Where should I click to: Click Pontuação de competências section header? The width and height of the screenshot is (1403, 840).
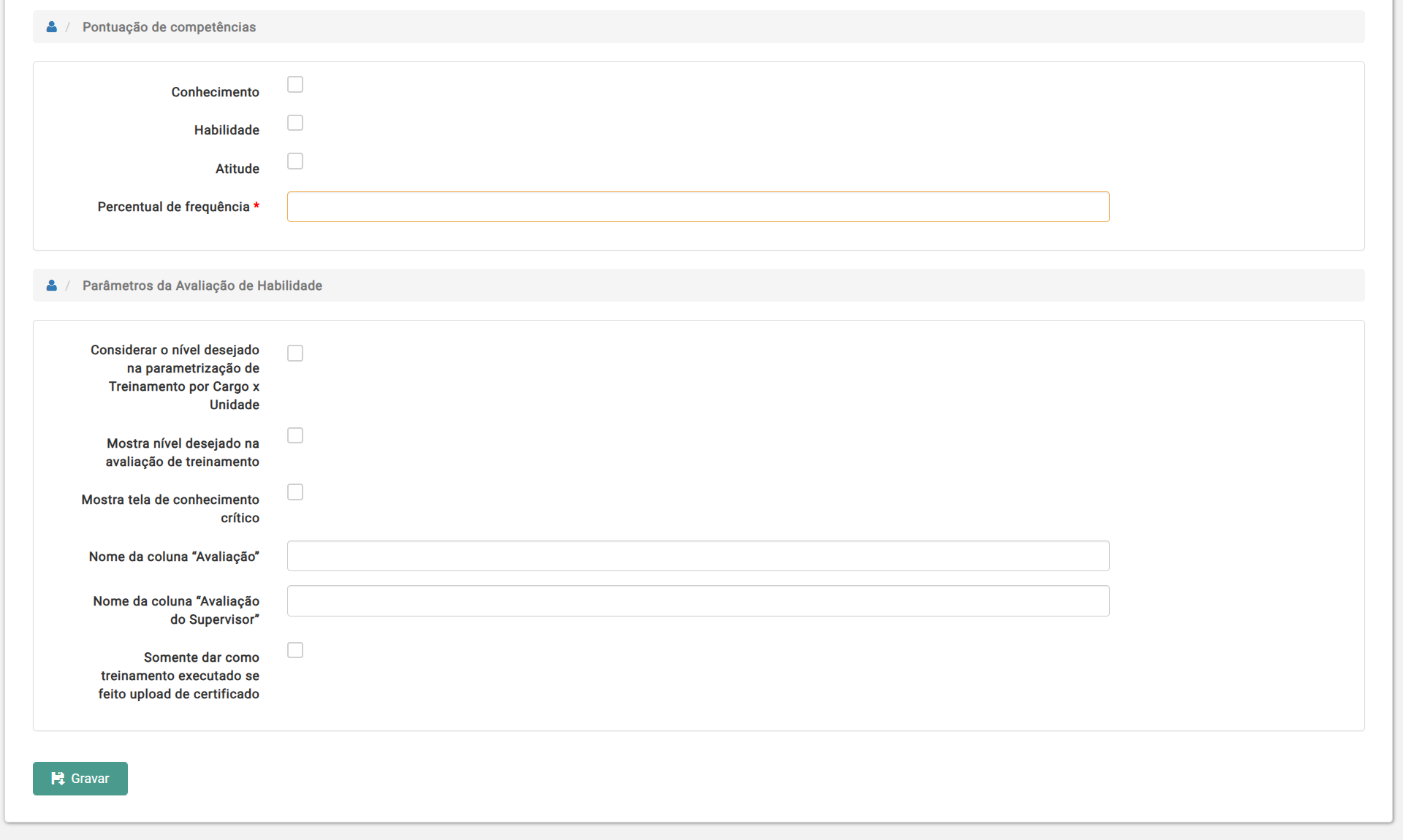pyautogui.click(x=169, y=27)
